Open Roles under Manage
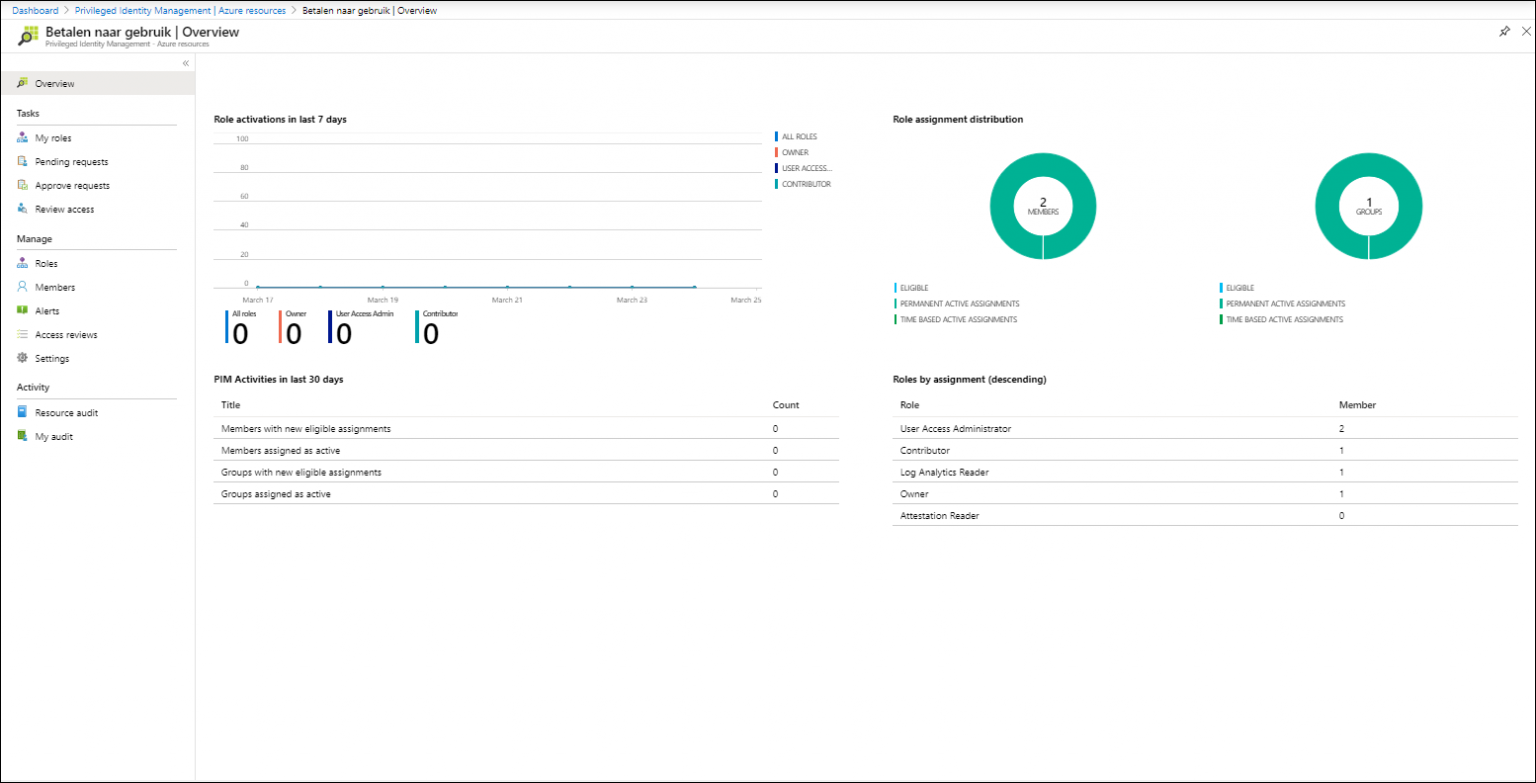 (43, 263)
